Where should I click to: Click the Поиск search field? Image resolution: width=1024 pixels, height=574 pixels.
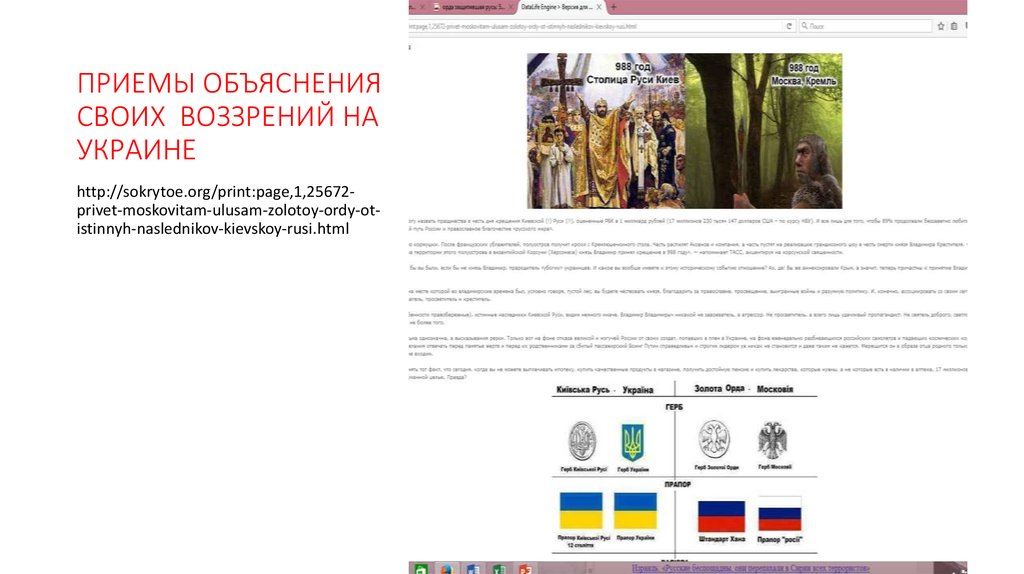pos(865,26)
